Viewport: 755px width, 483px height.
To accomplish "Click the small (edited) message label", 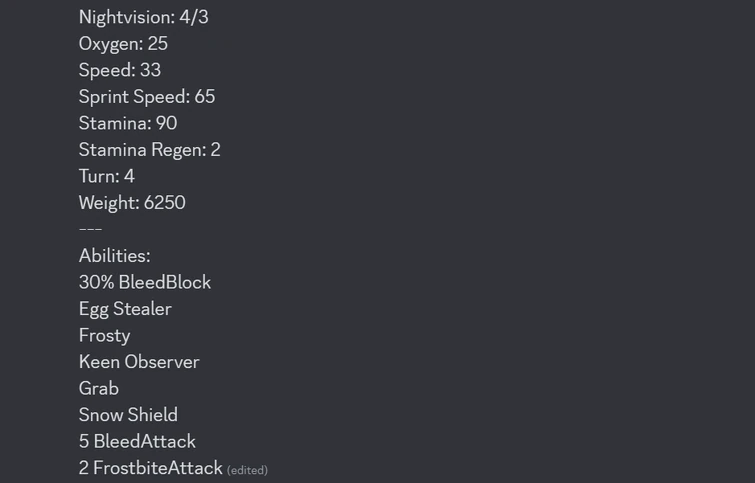I will coord(247,470).
